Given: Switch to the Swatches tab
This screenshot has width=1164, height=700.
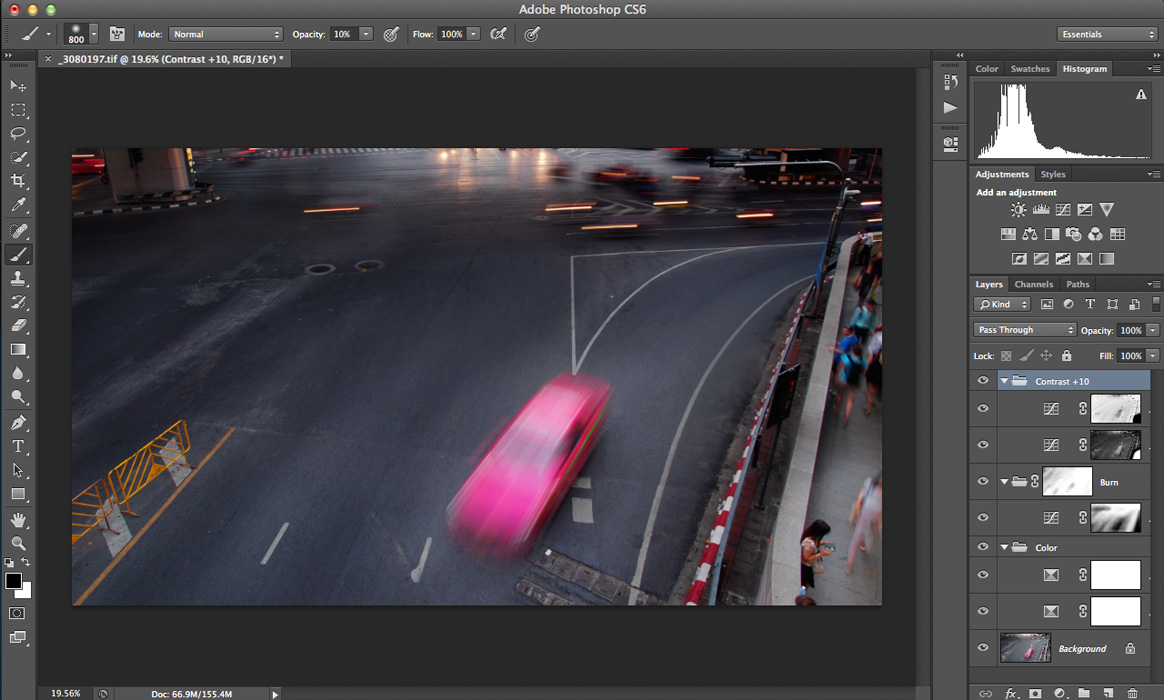Looking at the screenshot, I should pos(1030,69).
